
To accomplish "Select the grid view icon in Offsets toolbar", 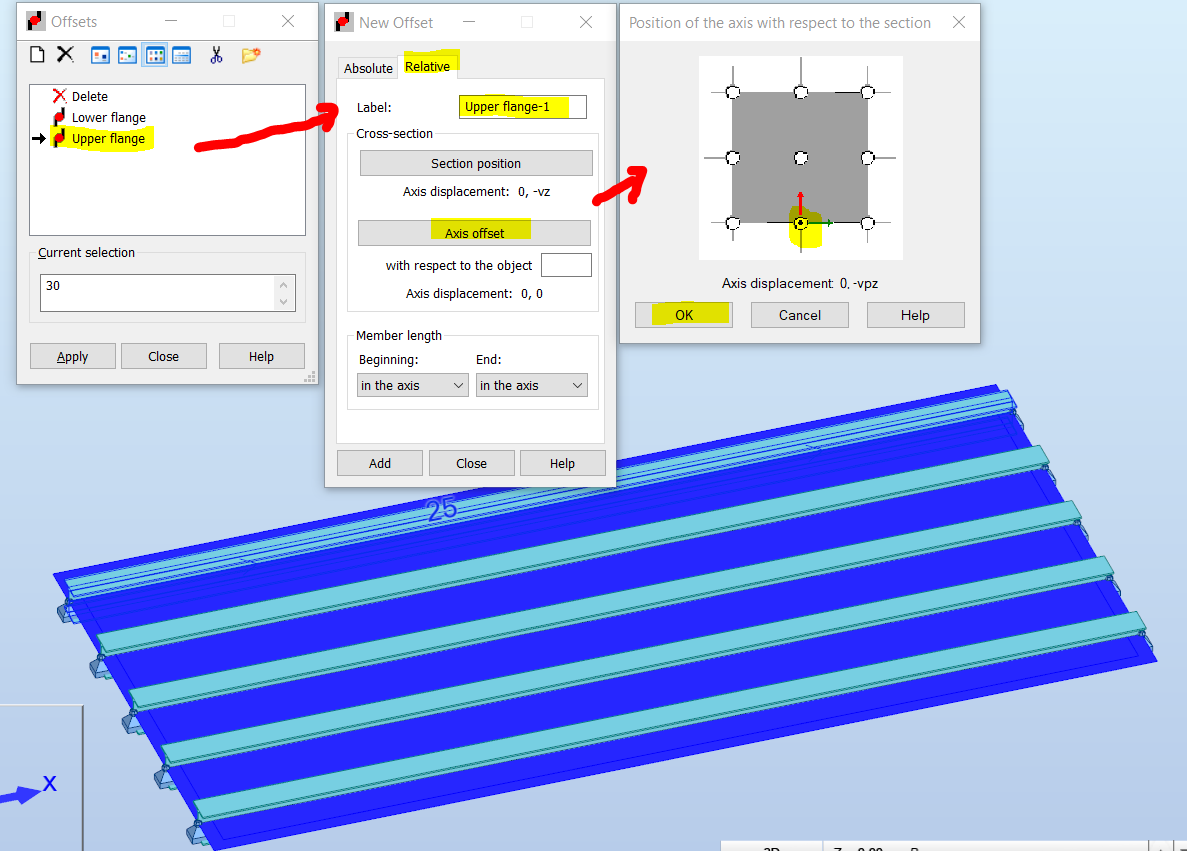I will pyautogui.click(x=154, y=54).
